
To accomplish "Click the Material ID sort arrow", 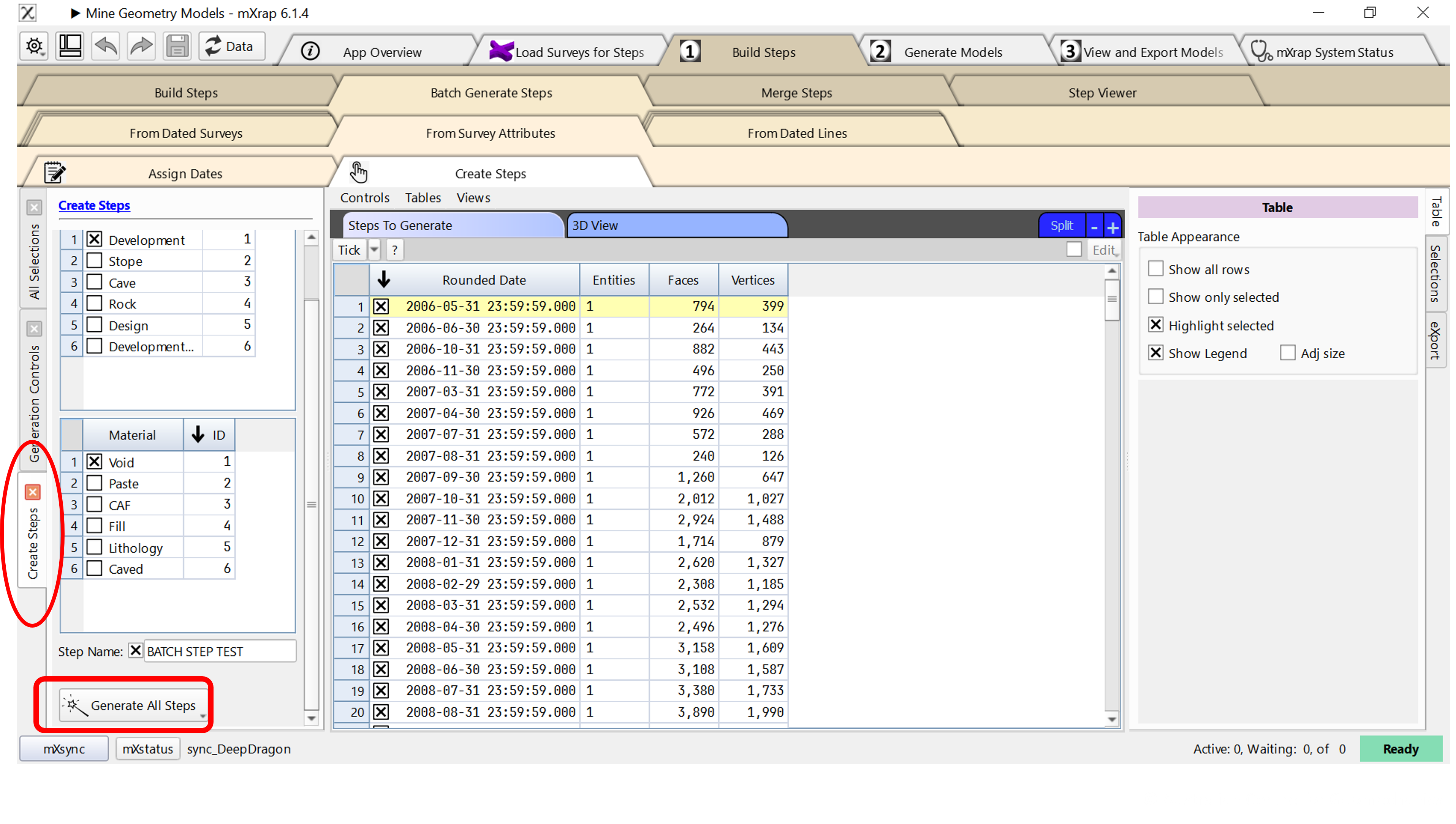I will coord(198,435).
